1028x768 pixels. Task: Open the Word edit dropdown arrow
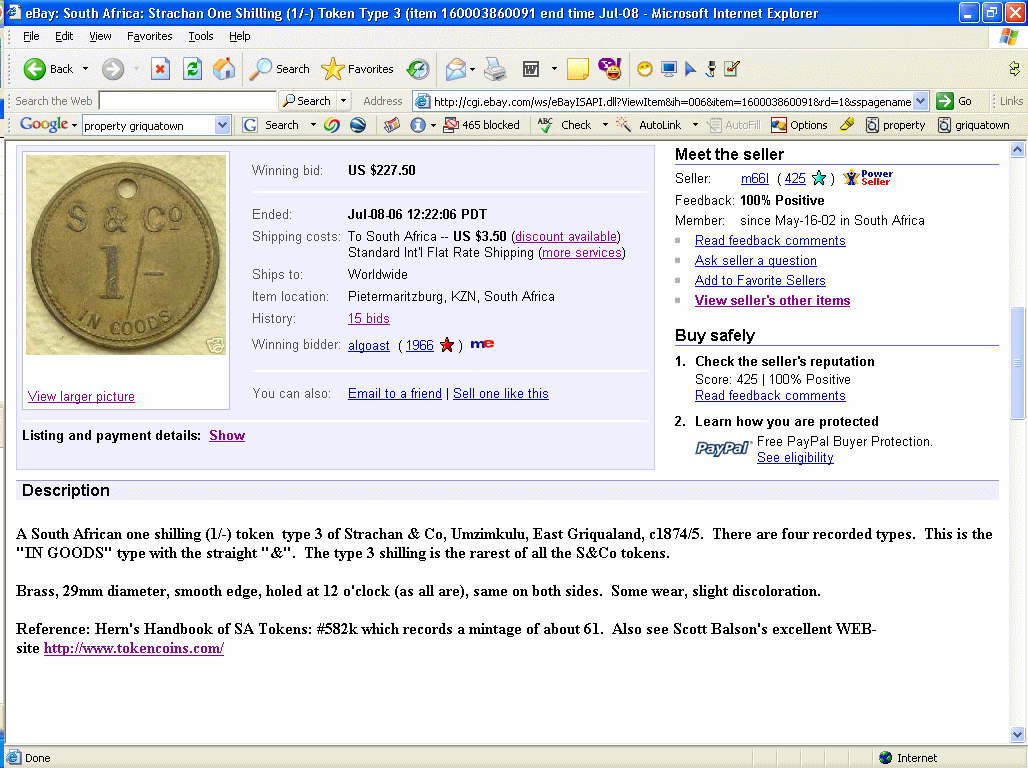click(x=554, y=69)
